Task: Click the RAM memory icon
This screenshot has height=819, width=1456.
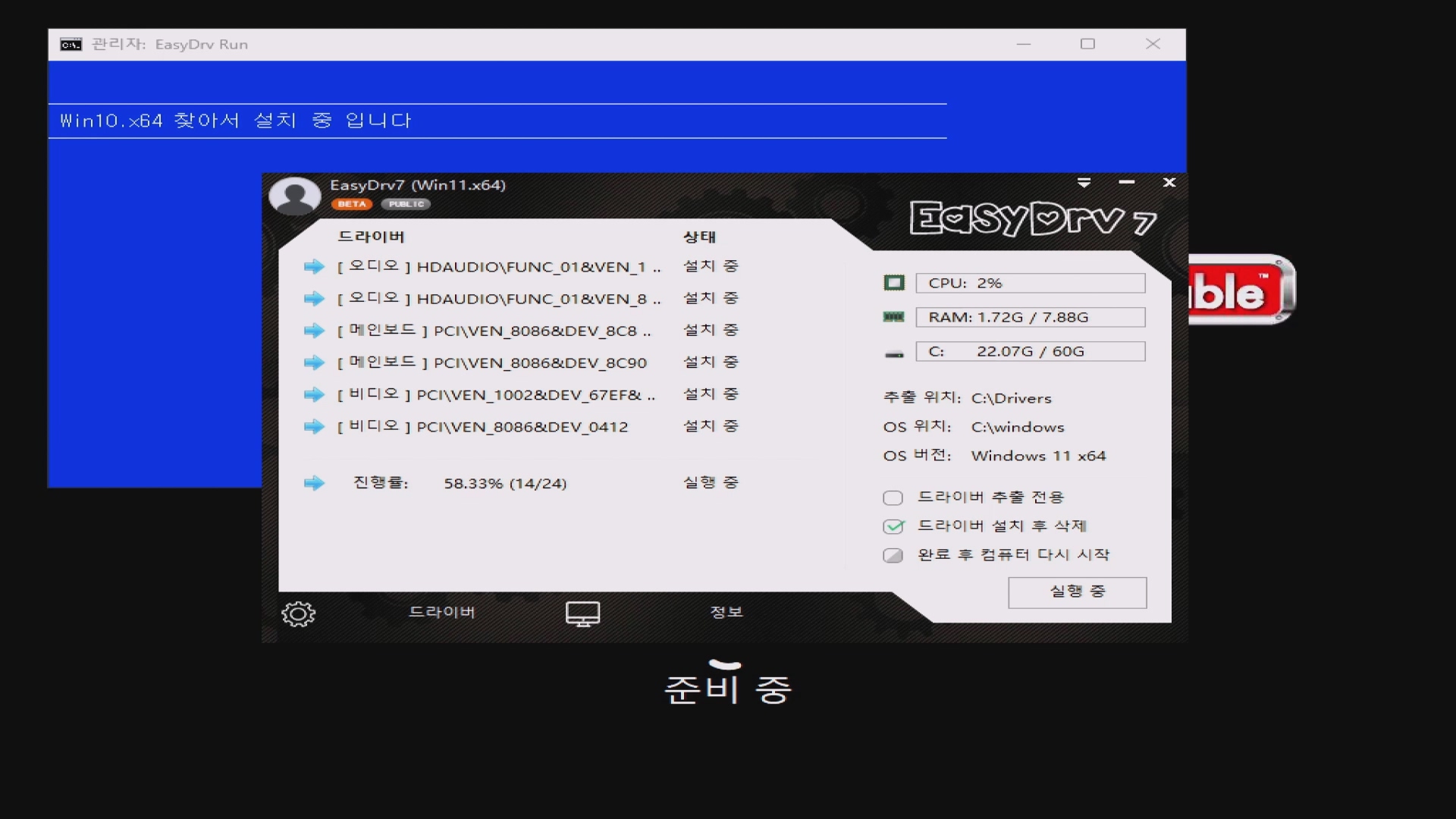Action: [x=894, y=317]
